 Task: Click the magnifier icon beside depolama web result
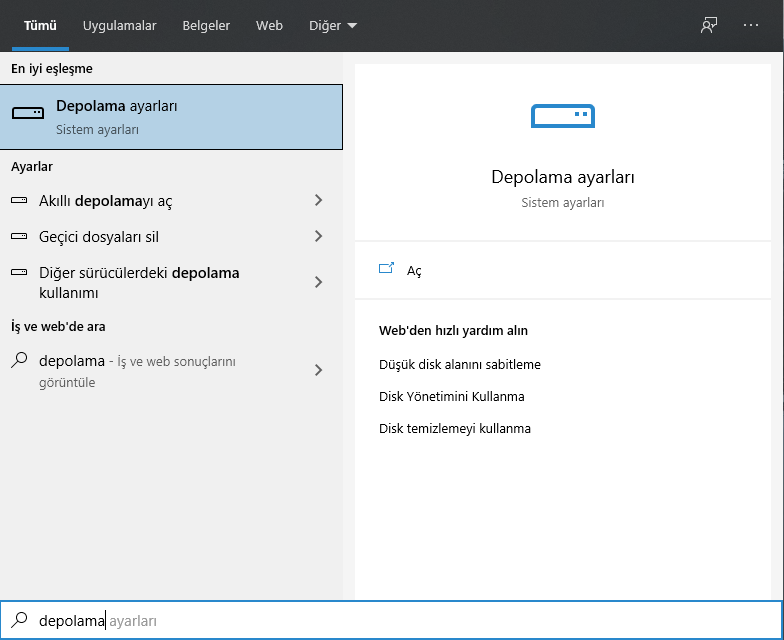point(19,360)
